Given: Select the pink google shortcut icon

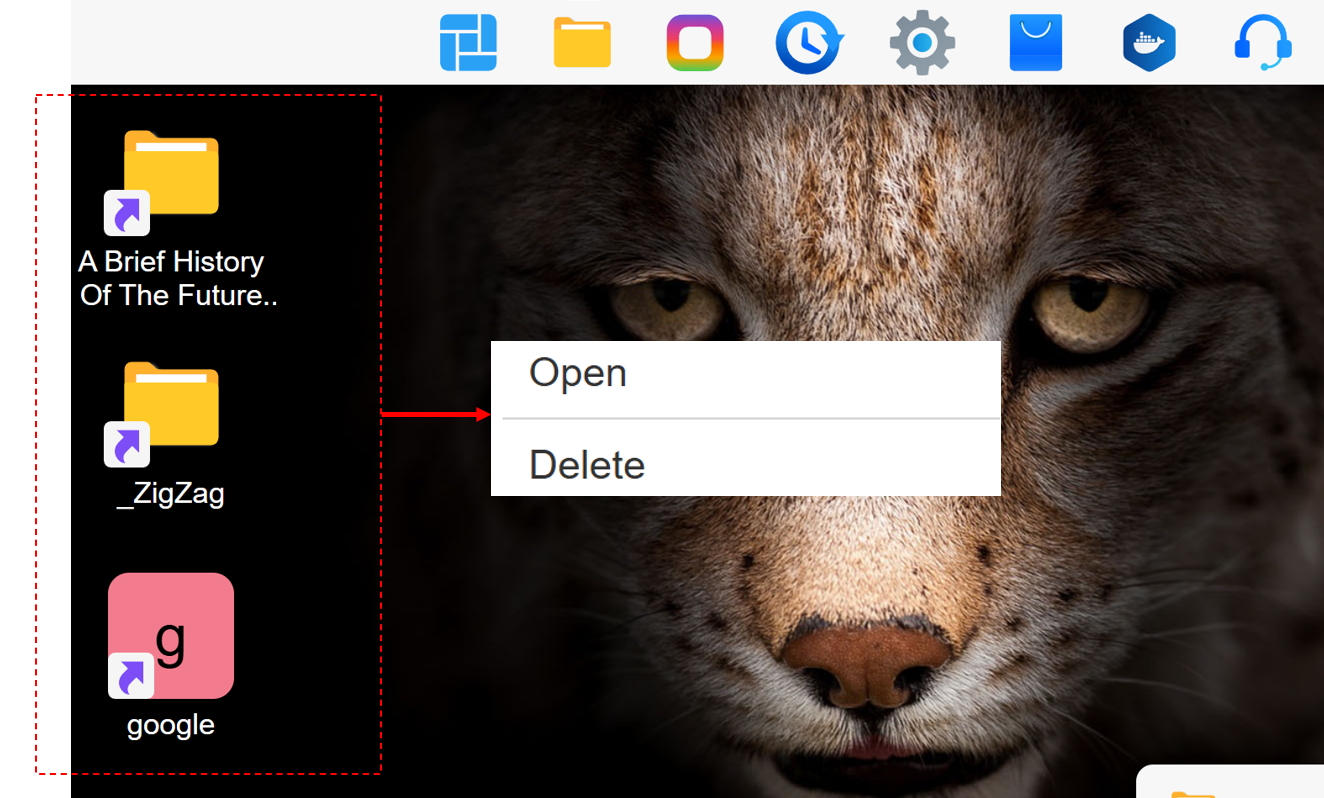Looking at the screenshot, I should pos(170,636).
